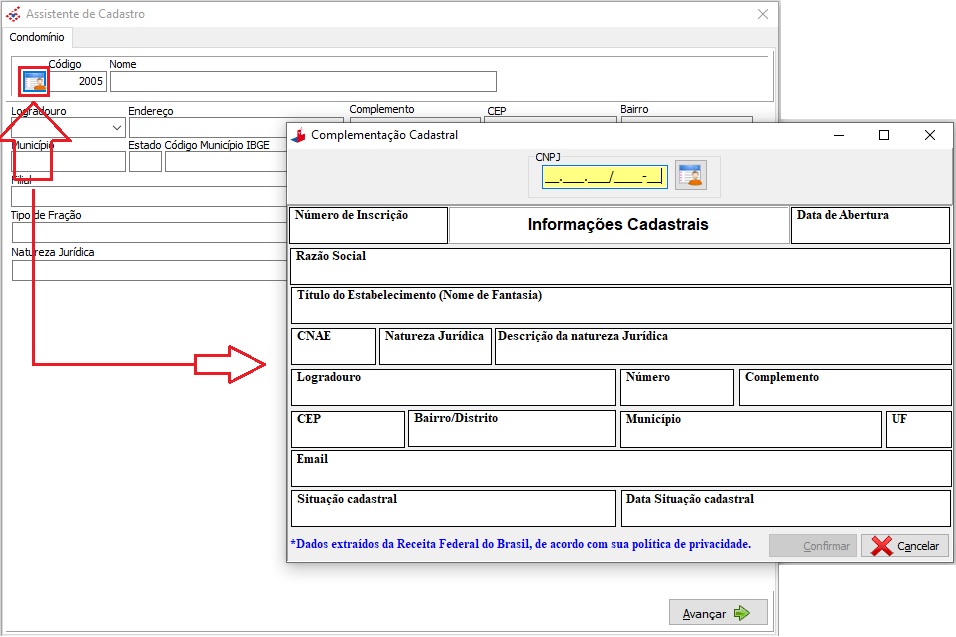The height and width of the screenshot is (637, 956).
Task: Click the Complemento box in Complementação Cadastral
Action: coord(845,387)
